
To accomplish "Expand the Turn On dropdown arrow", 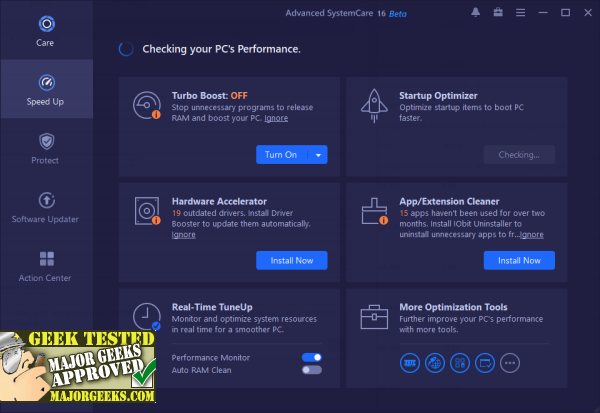I will (x=318, y=155).
